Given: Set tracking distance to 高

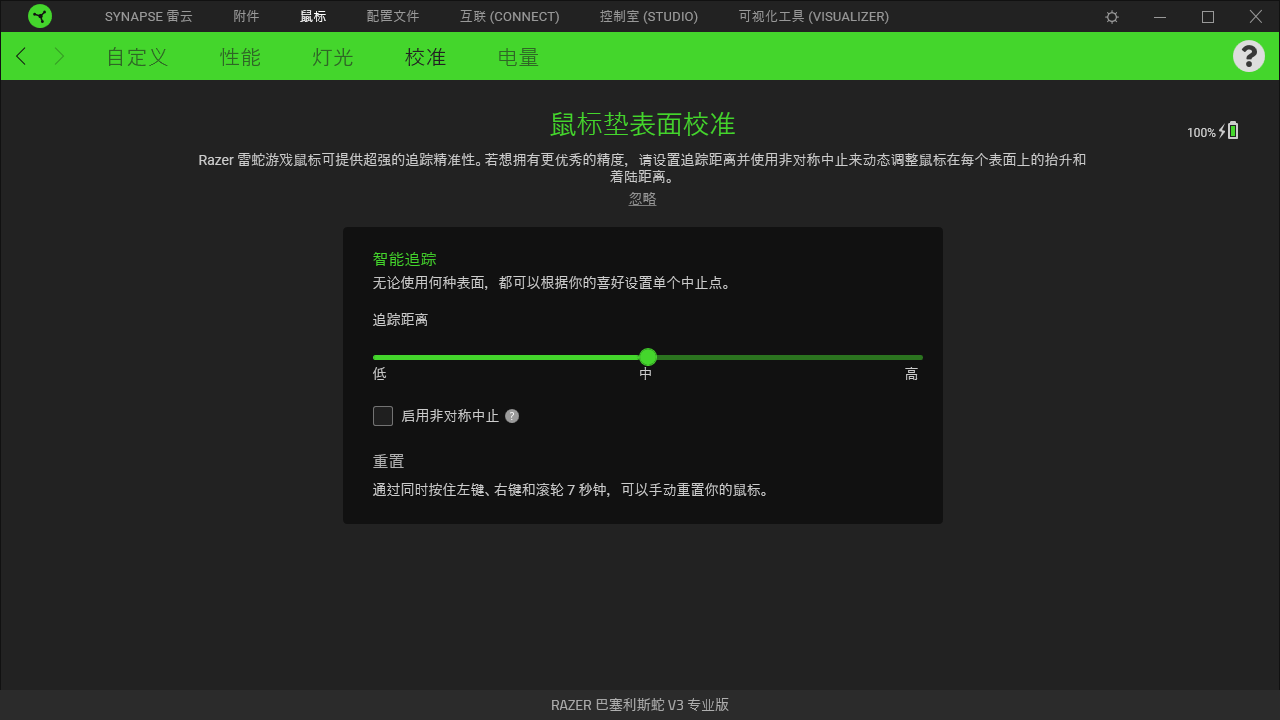Looking at the screenshot, I should (x=911, y=374).
